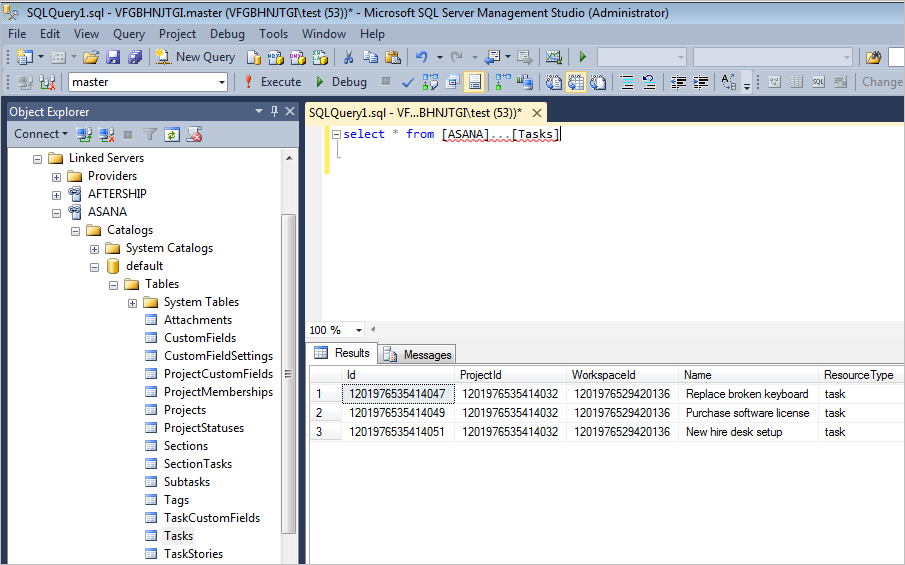Click the New Query button
This screenshot has height=565, width=905.
(x=196, y=57)
